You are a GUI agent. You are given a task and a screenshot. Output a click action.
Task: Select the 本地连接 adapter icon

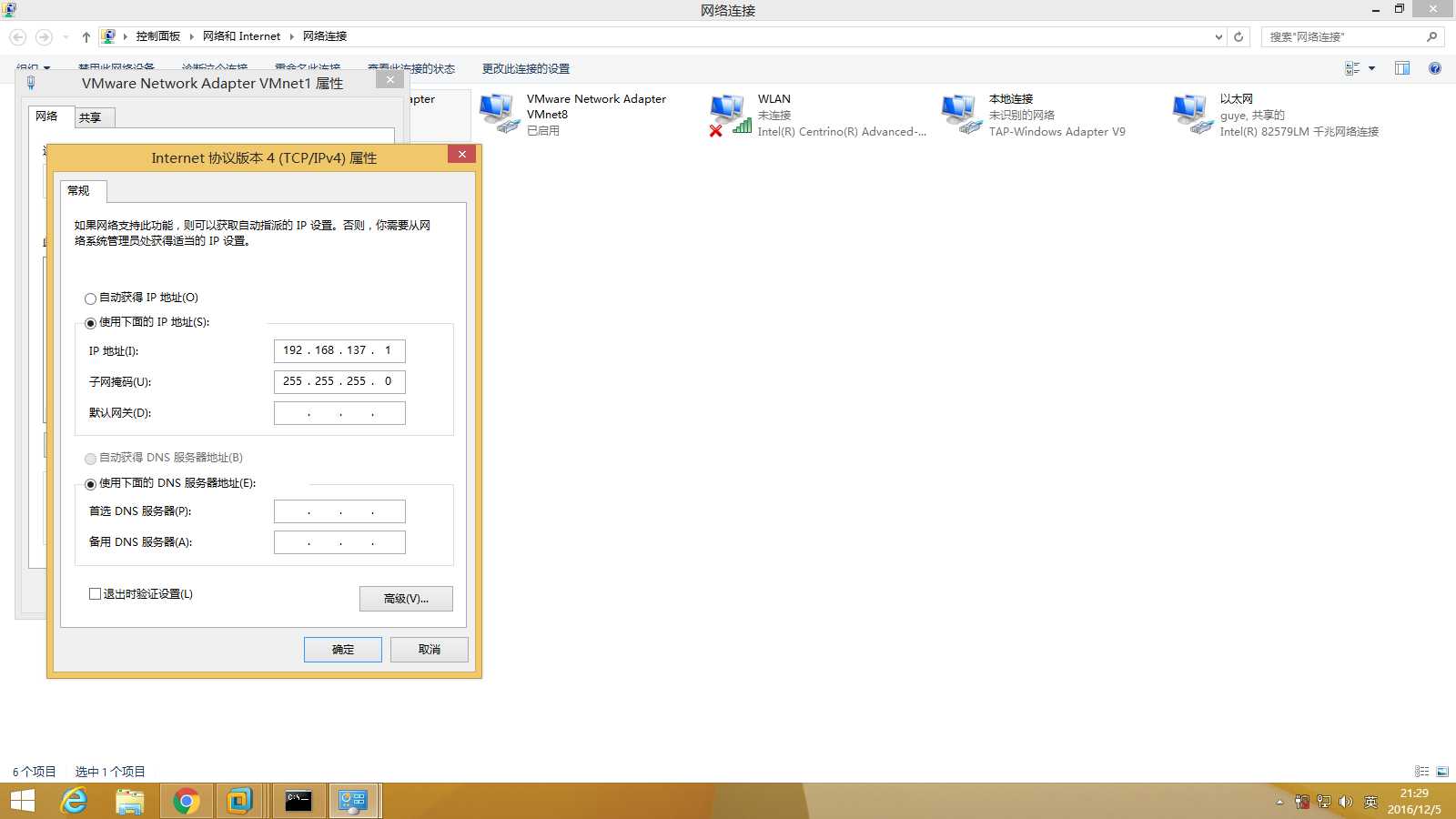tap(962, 114)
